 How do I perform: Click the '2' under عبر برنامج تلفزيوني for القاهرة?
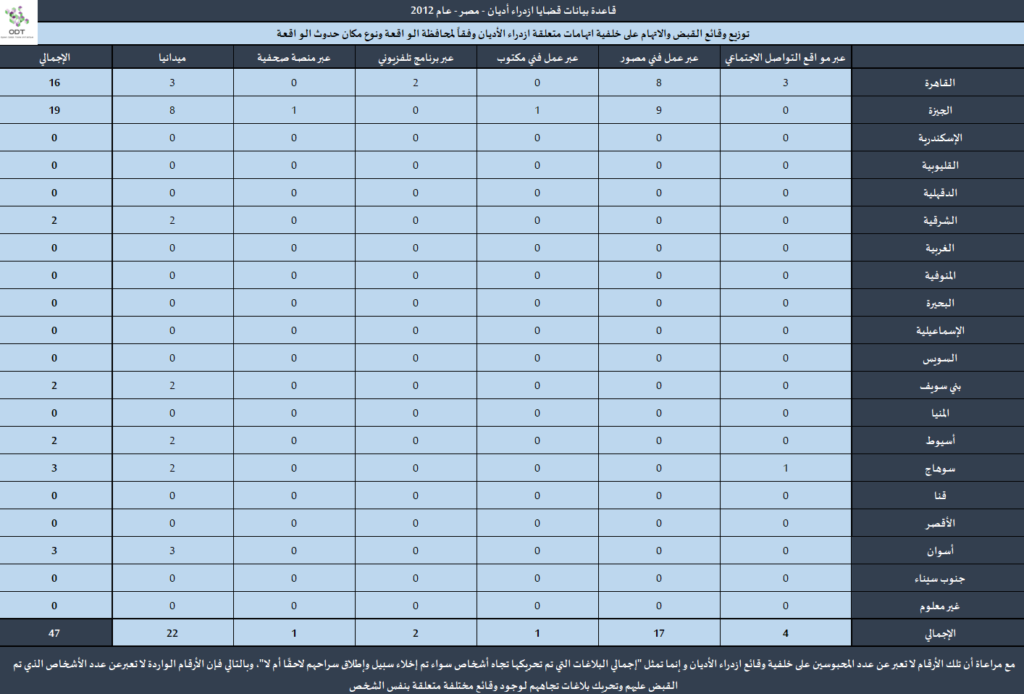click(x=415, y=83)
